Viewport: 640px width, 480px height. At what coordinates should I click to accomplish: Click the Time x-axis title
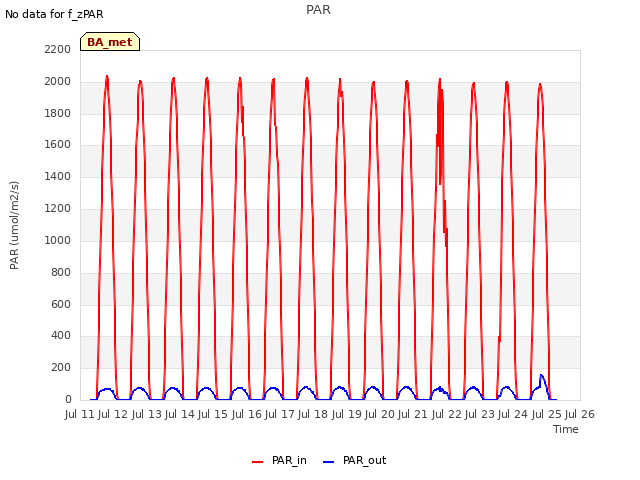(x=565, y=429)
